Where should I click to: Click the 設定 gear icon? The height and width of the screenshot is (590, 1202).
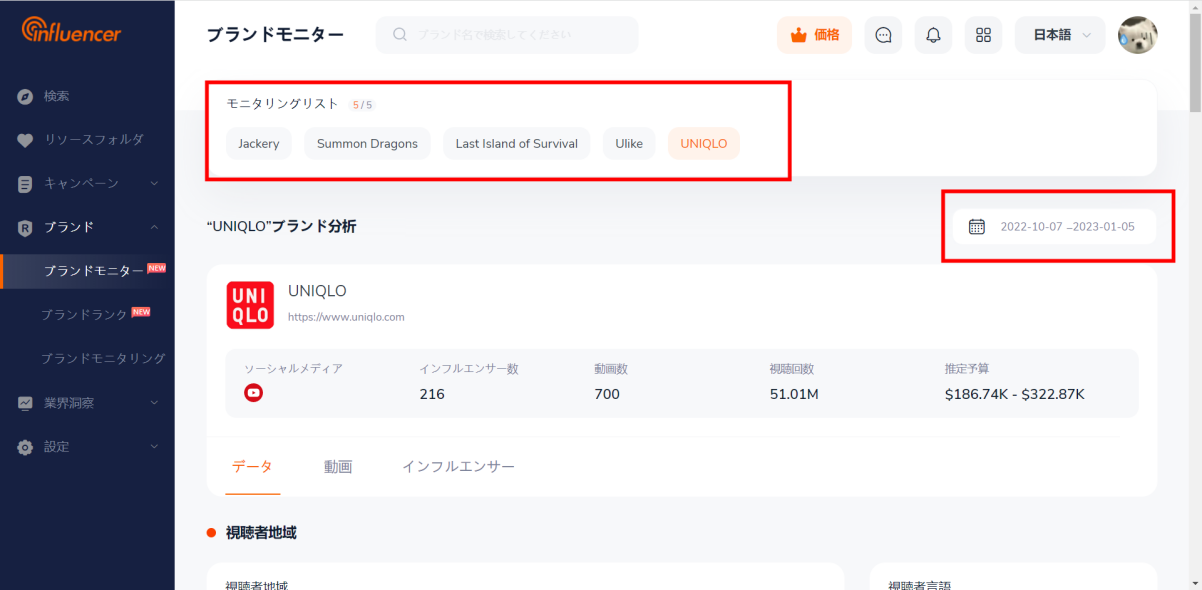26,447
